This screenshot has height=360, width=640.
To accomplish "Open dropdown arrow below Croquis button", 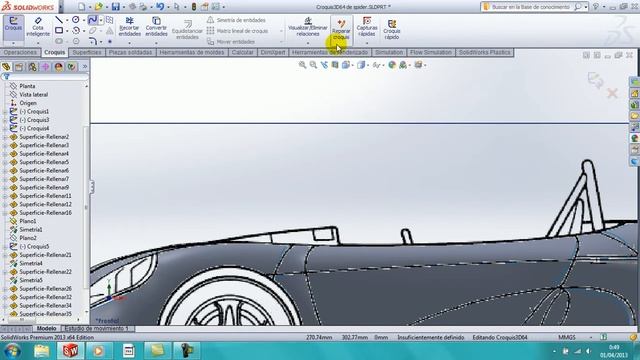I will pos(13,43).
